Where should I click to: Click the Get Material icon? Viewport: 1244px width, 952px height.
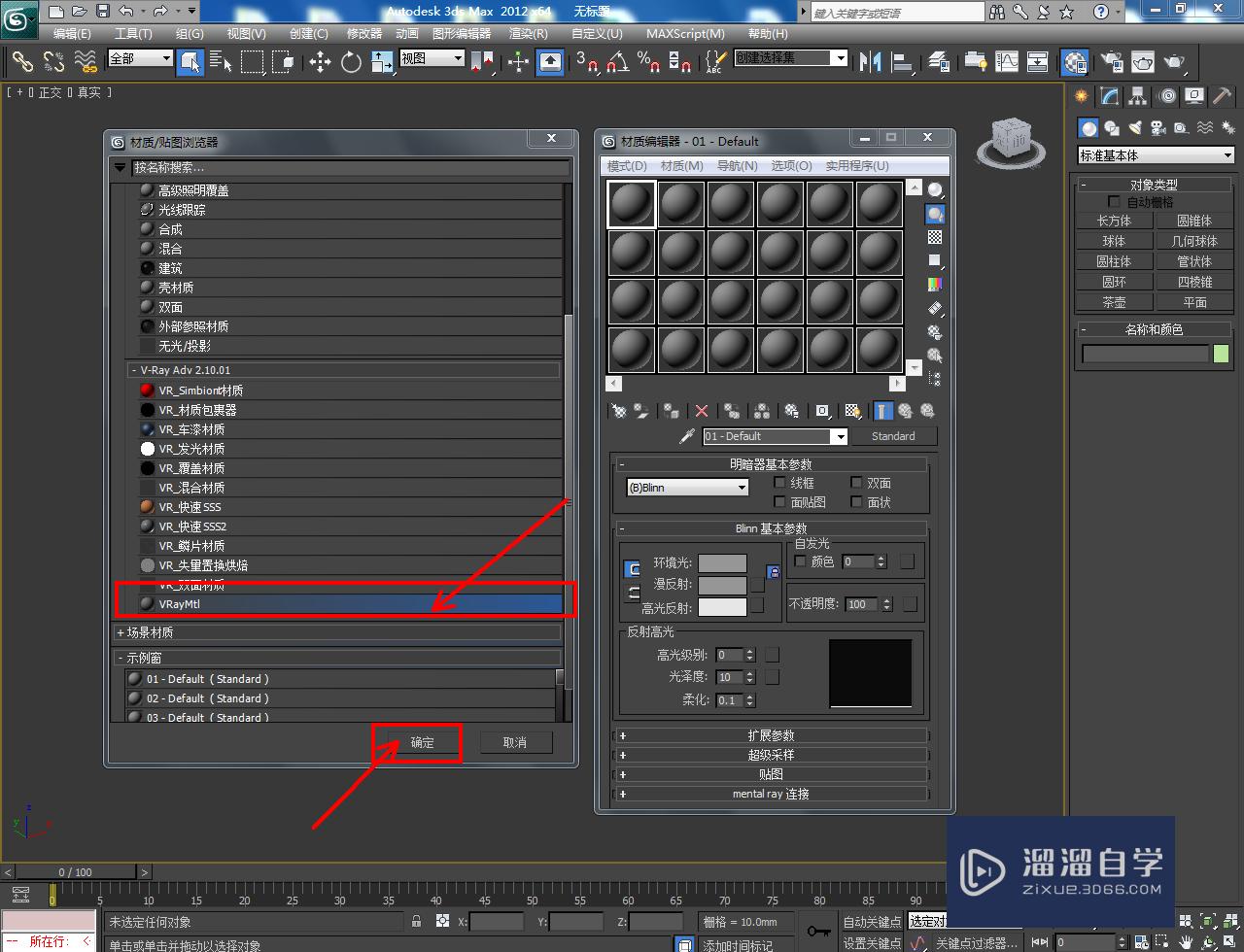point(617,411)
